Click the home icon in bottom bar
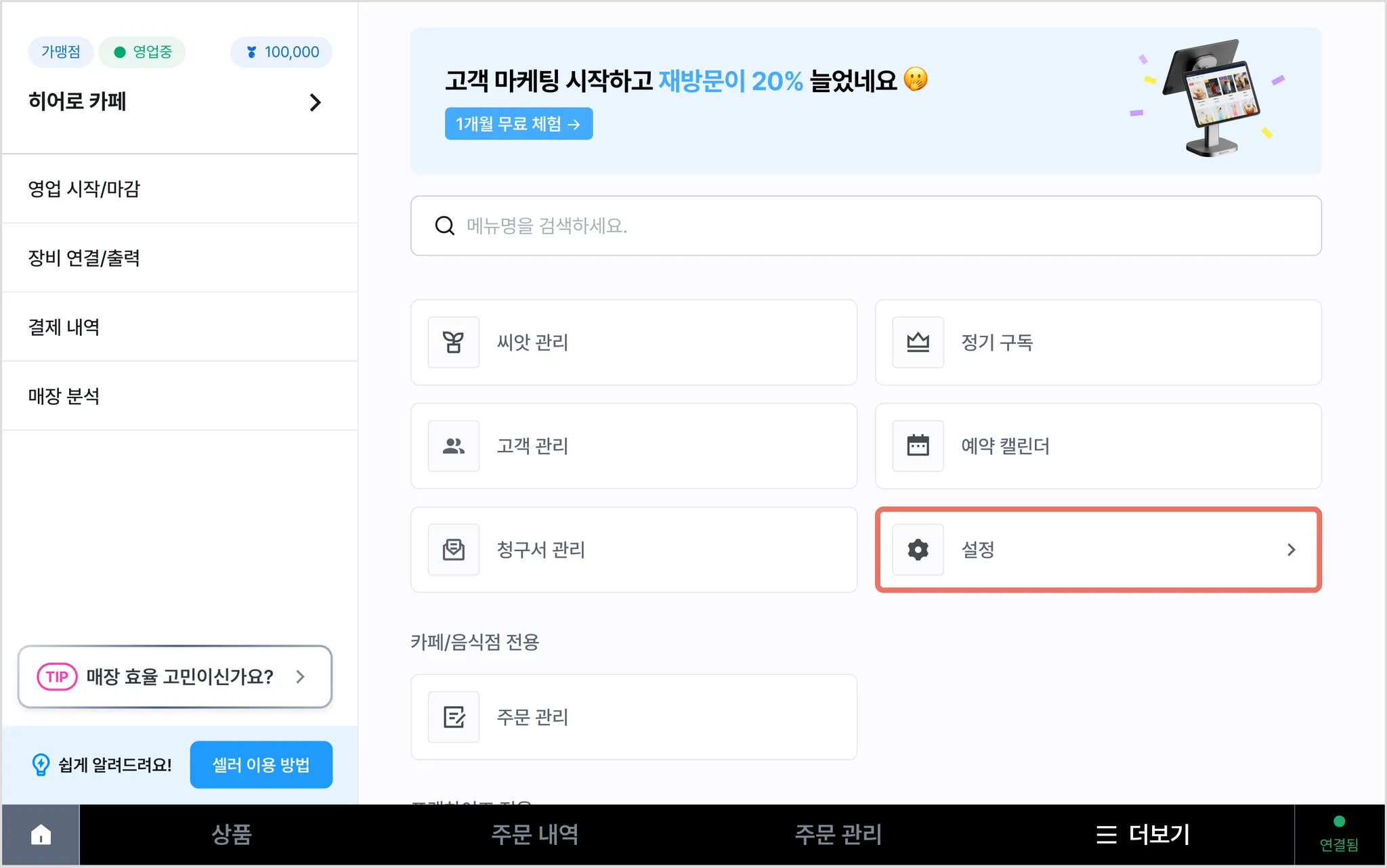The height and width of the screenshot is (868, 1387). [x=41, y=835]
